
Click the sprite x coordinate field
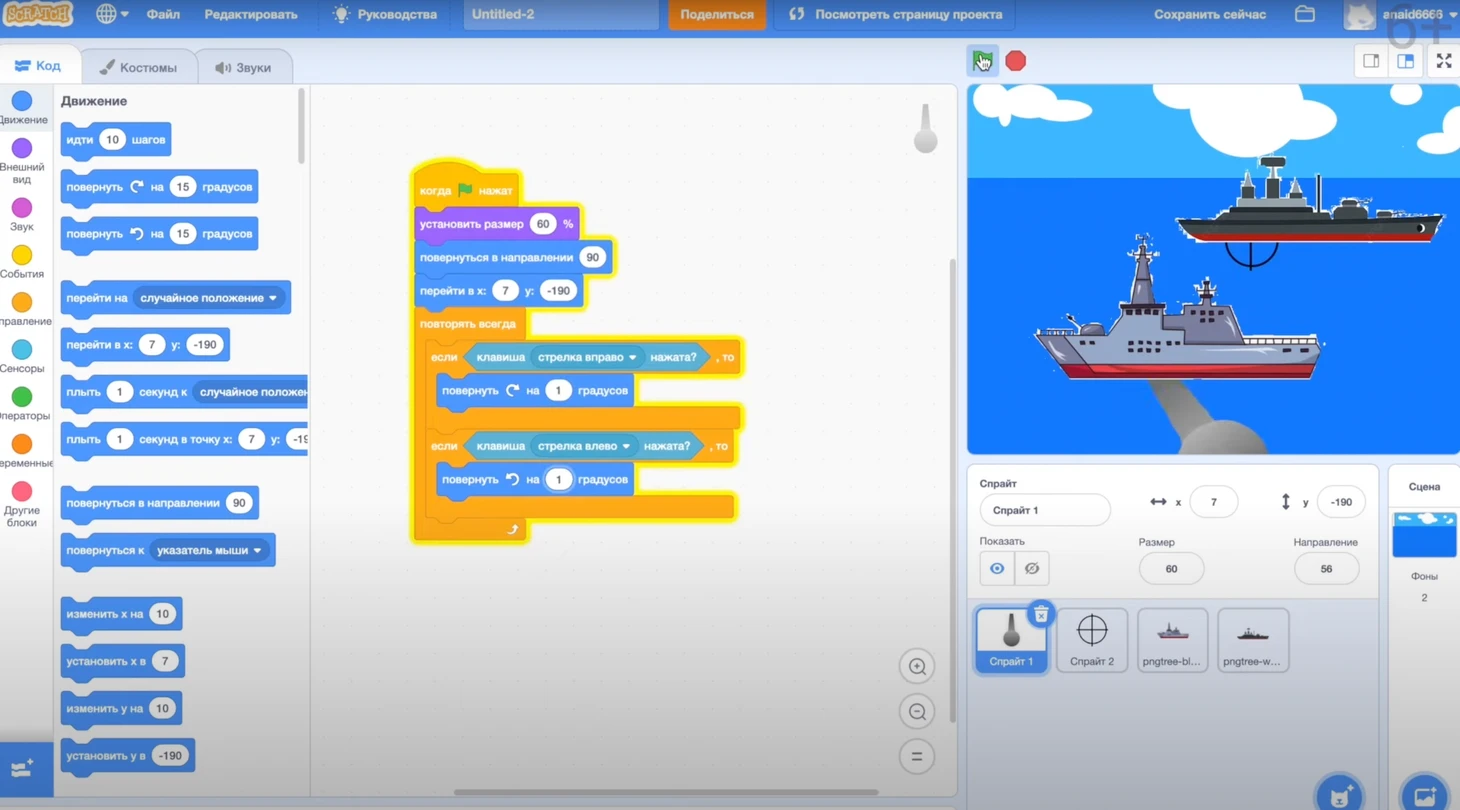1213,502
